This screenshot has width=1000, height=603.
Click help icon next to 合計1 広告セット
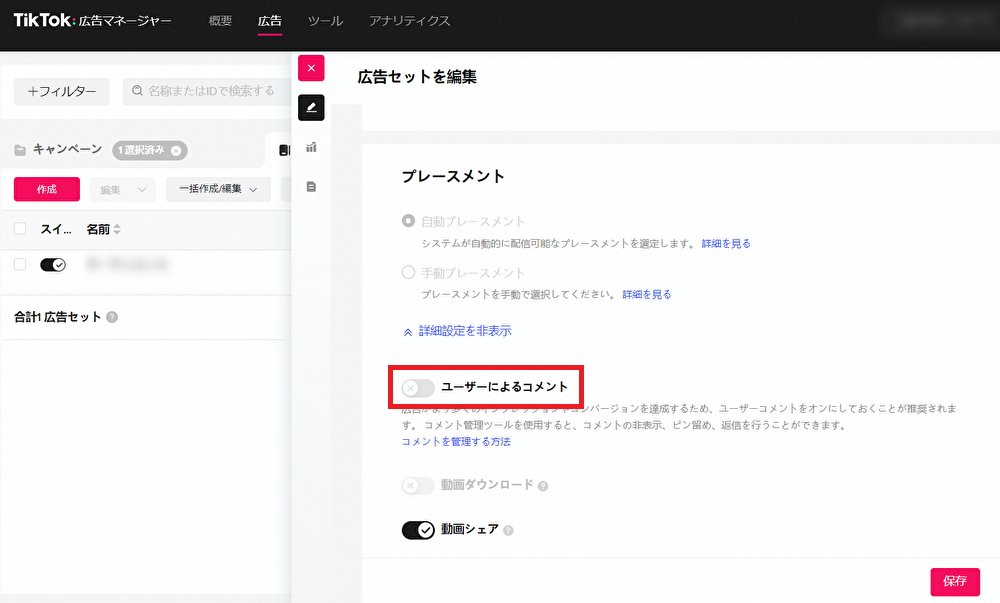coord(112,317)
